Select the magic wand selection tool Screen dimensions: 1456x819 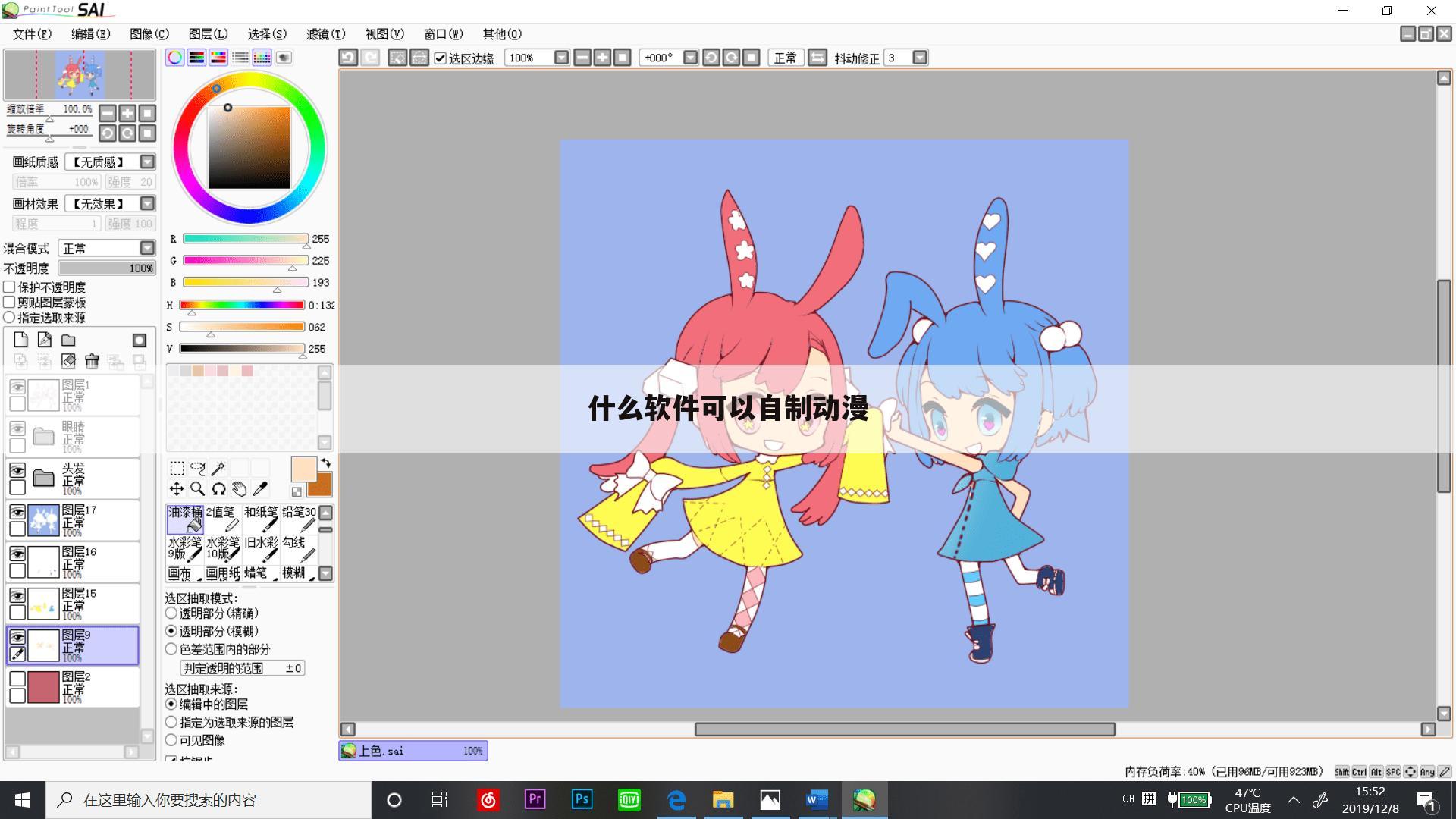218,469
